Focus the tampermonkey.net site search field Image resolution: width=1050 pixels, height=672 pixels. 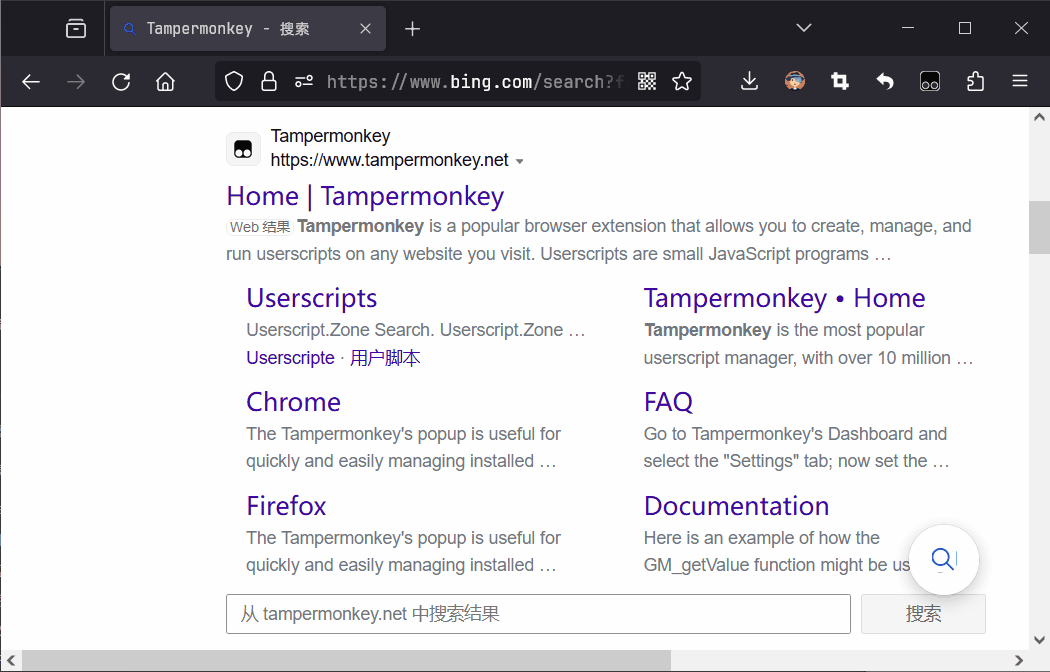tap(538, 614)
